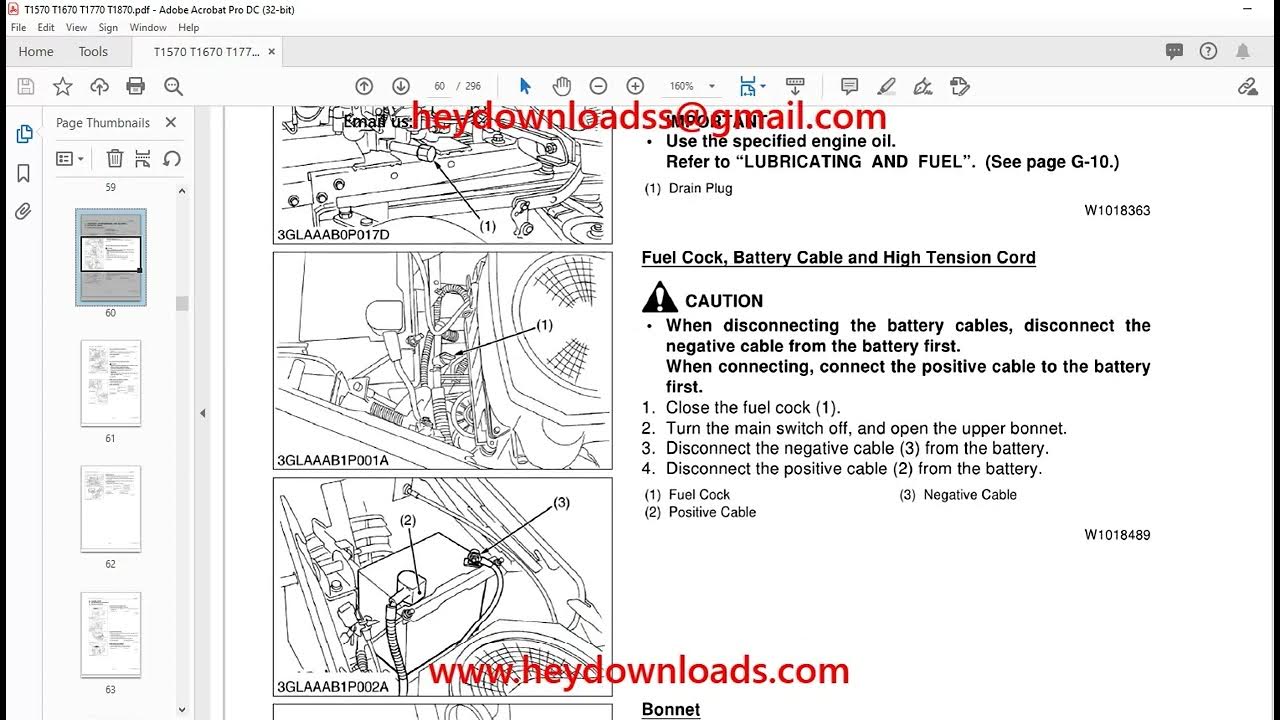The width and height of the screenshot is (1280, 720).
Task: Open Edit menu
Action: tap(46, 27)
